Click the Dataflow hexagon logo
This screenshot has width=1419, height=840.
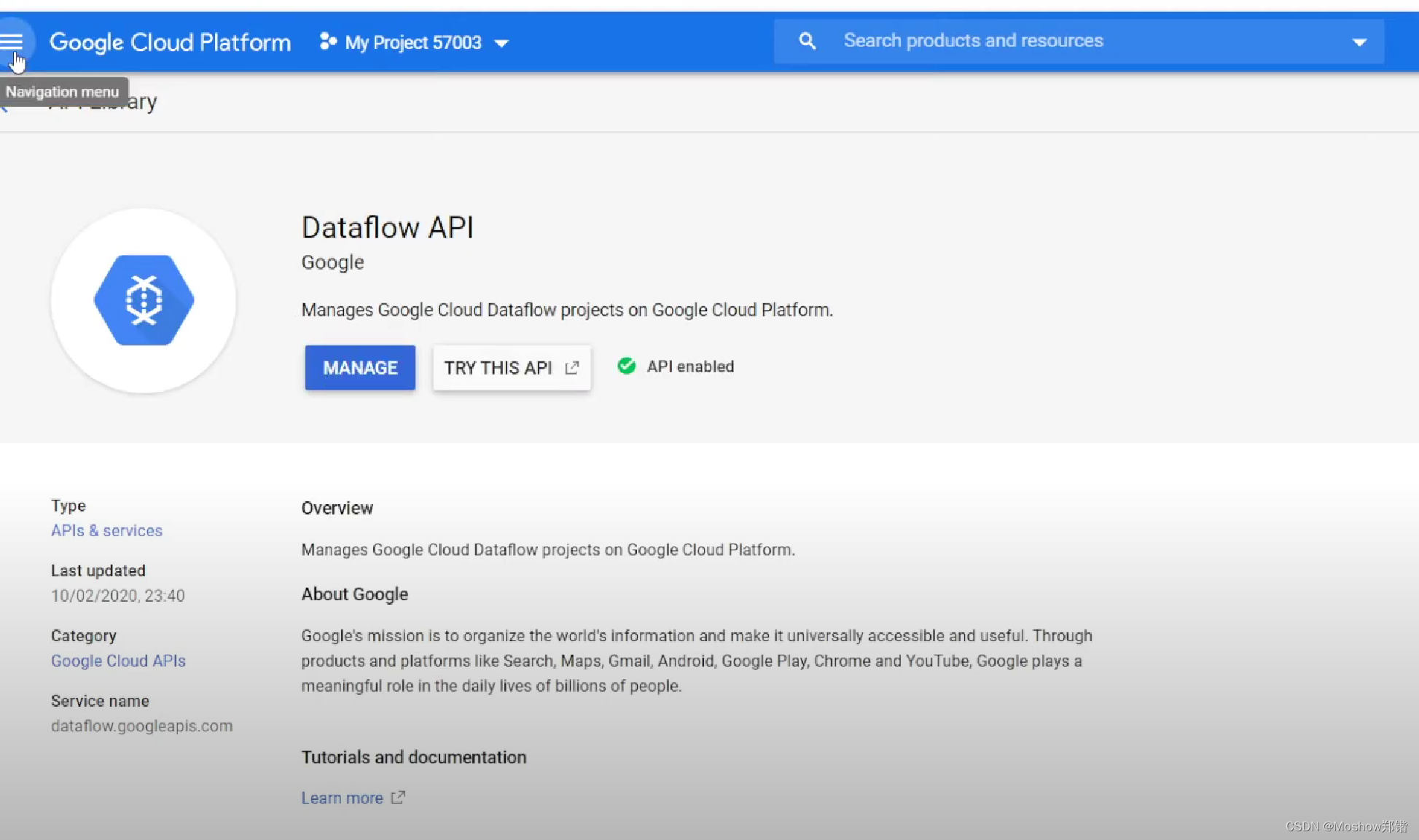[x=144, y=300]
